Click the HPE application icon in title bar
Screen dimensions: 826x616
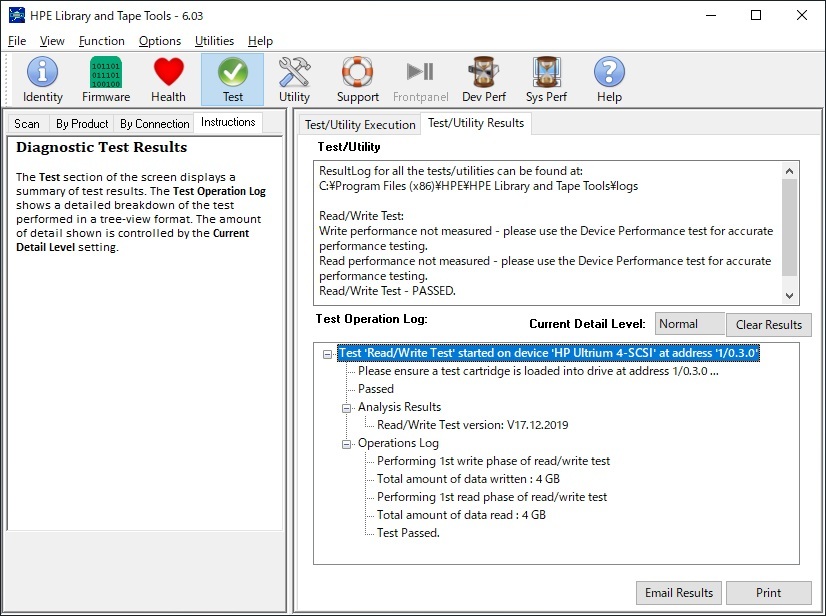[x=17, y=15]
